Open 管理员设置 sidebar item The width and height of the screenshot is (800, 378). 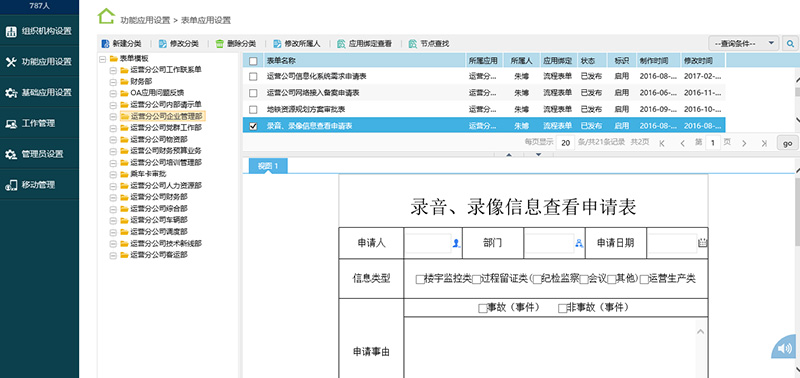(x=39, y=154)
